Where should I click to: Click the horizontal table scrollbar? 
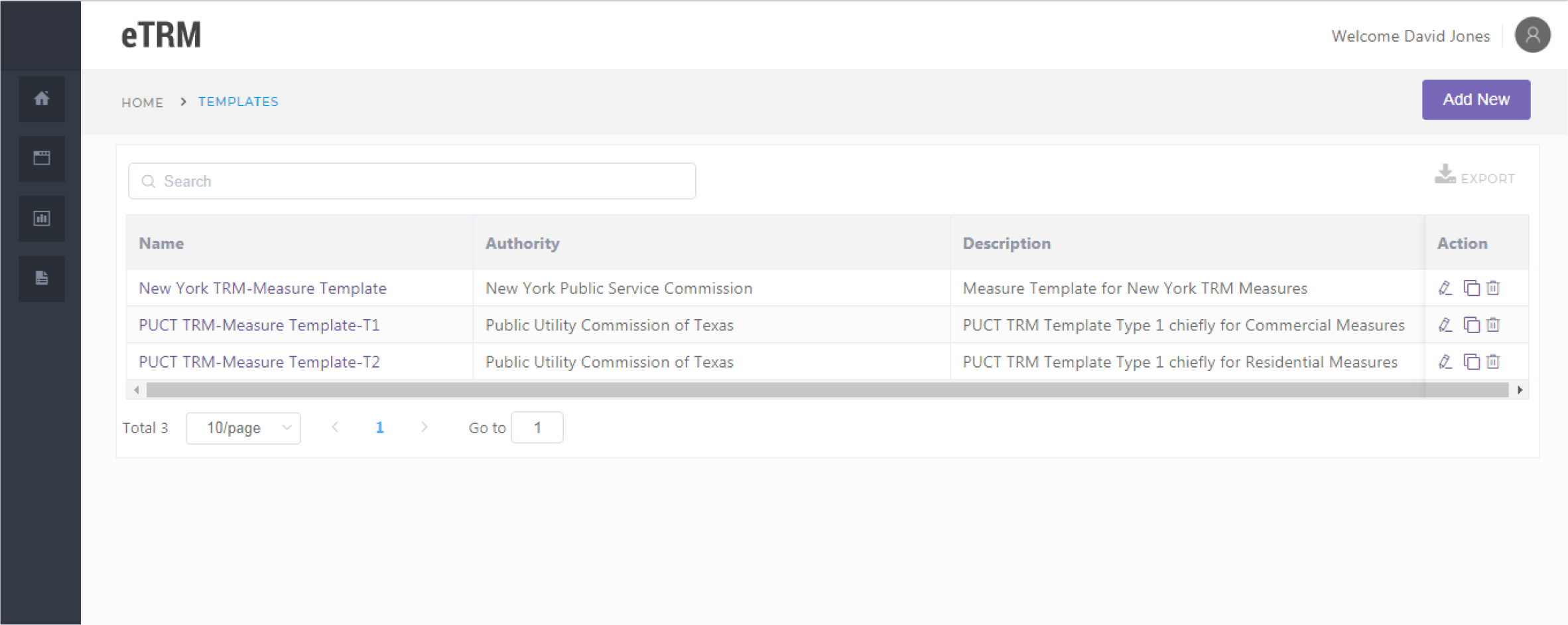[827, 390]
